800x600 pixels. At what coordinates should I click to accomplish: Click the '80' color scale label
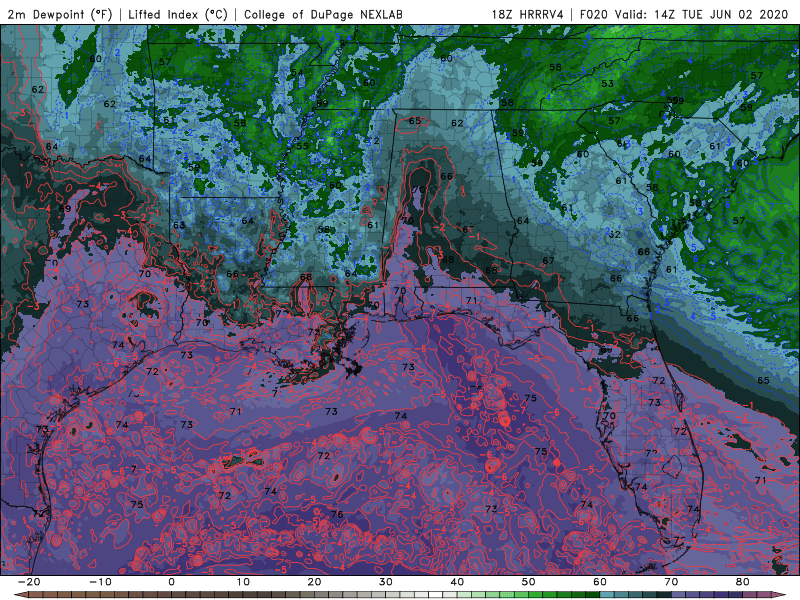click(x=743, y=582)
